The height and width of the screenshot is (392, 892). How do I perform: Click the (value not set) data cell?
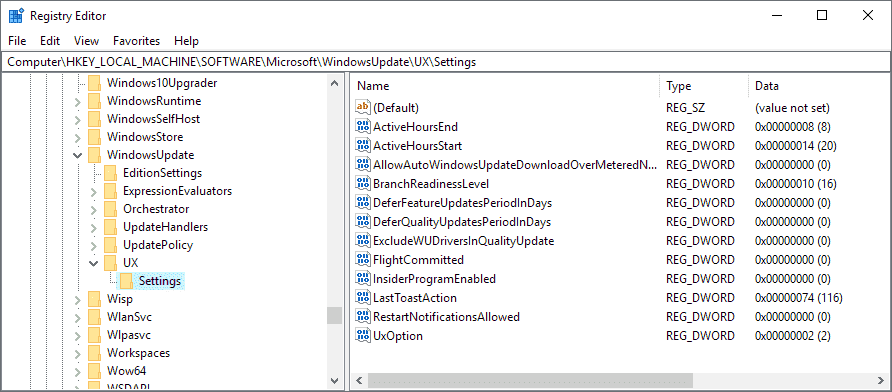click(792, 108)
